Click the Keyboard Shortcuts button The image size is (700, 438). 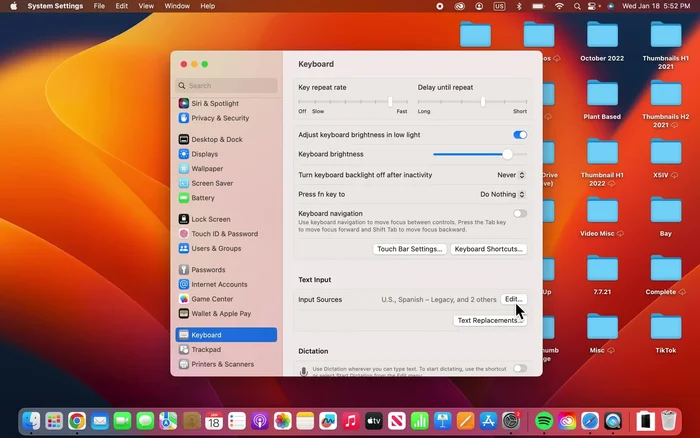tap(488, 249)
